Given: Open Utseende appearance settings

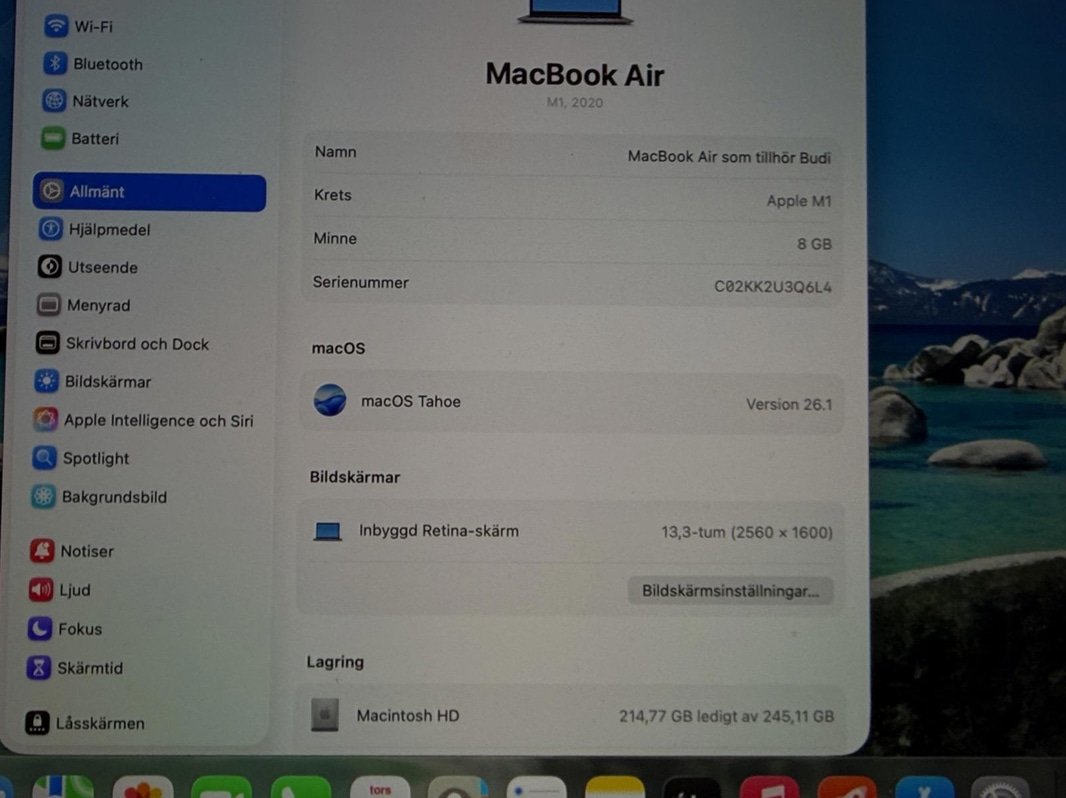Looking at the screenshot, I should pos(87,267).
